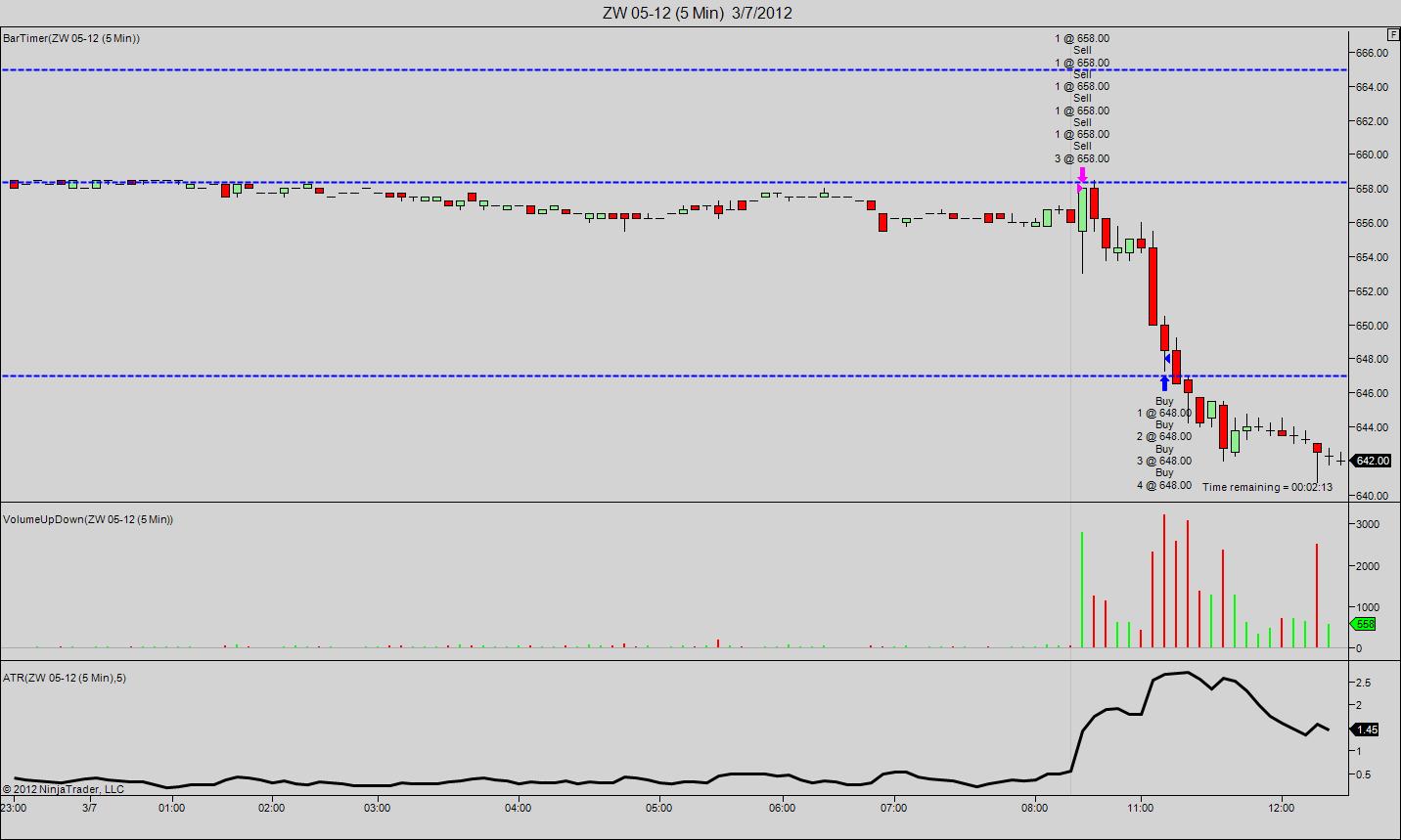Click the © 2012 NinjaTrader, LLC text

pyautogui.click(x=64, y=789)
